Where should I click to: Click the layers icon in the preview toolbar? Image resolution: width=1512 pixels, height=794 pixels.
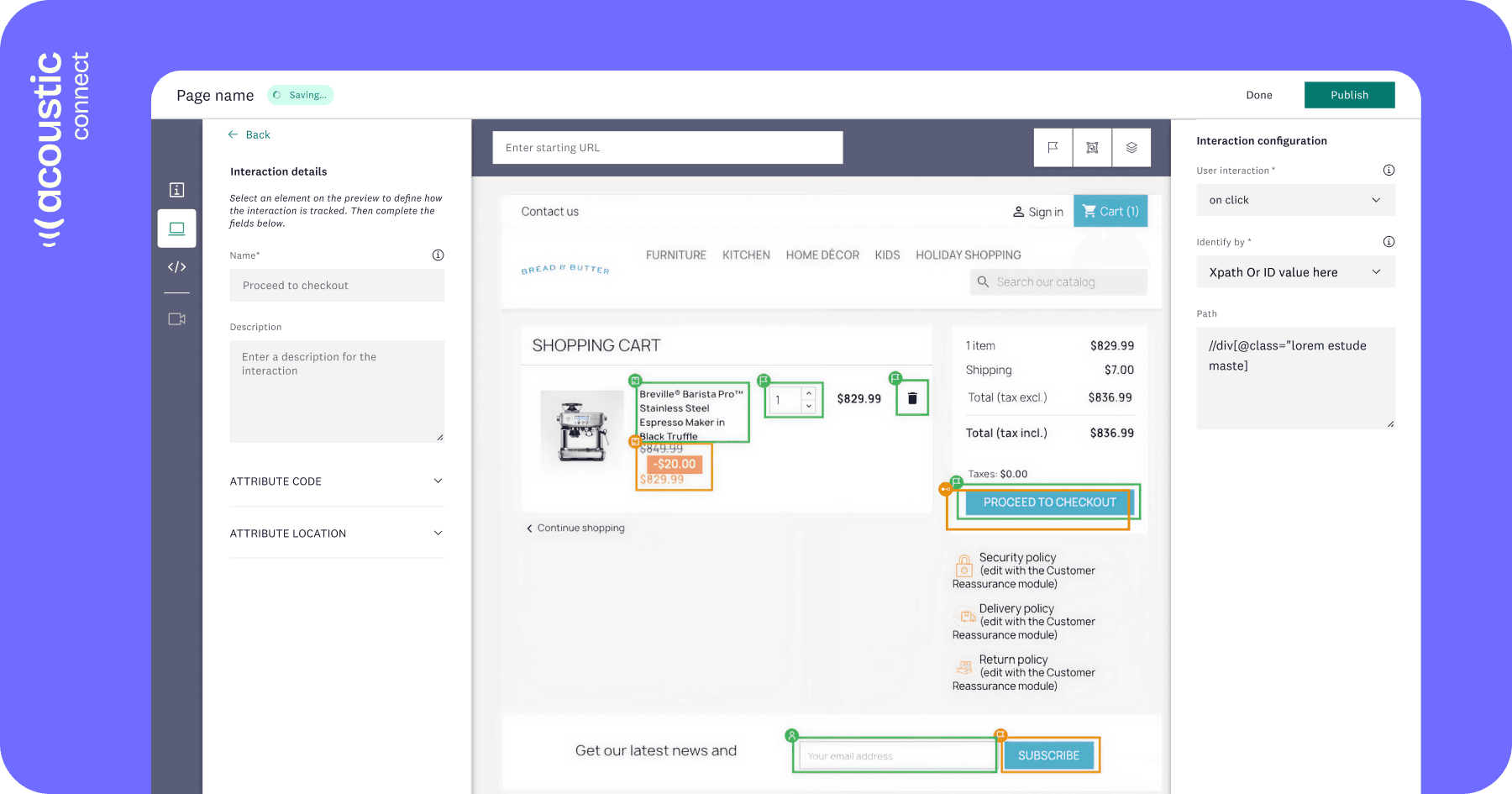[x=1131, y=147]
